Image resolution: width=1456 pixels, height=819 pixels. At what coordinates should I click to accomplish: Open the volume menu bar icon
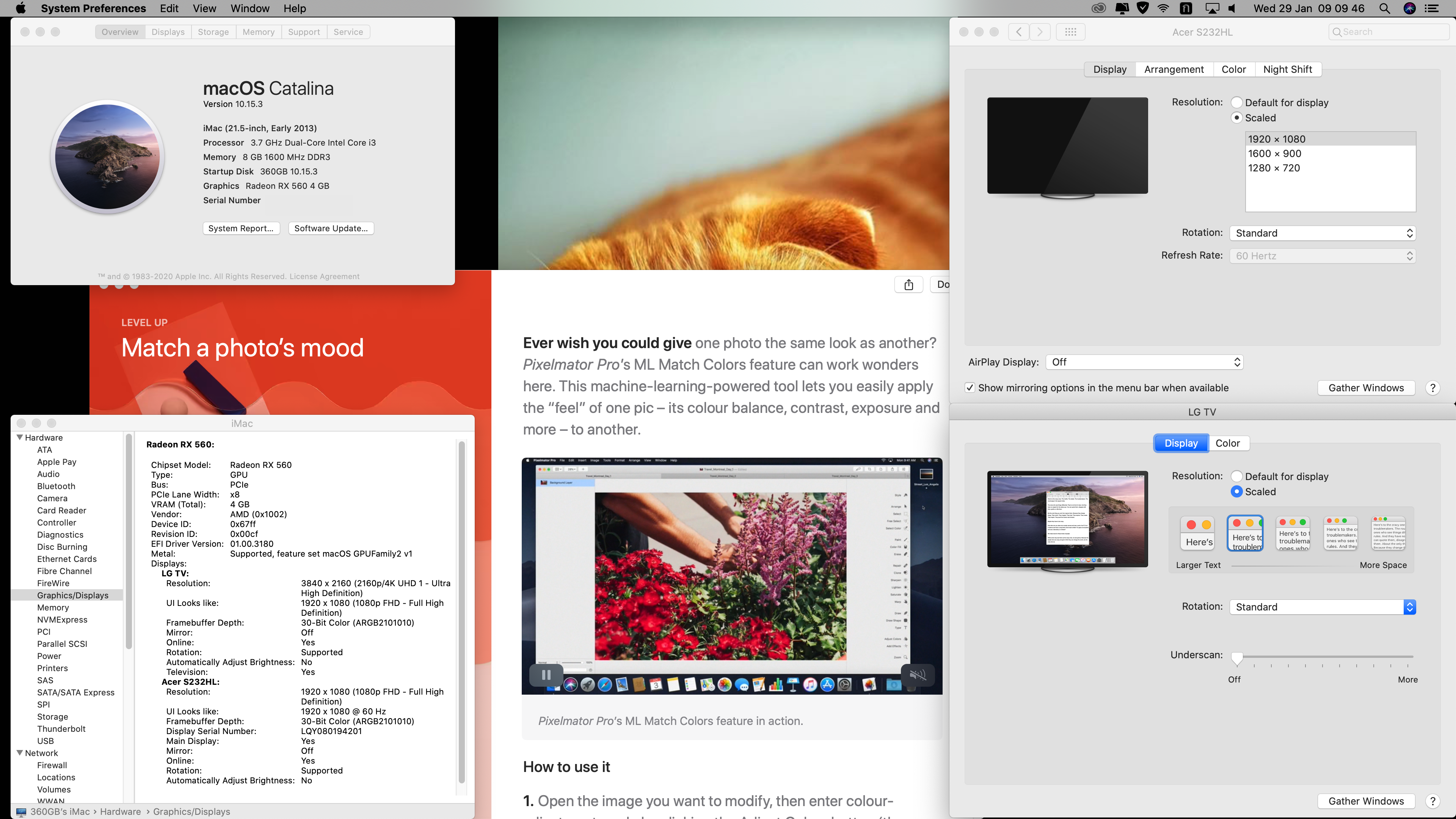click(x=1233, y=8)
